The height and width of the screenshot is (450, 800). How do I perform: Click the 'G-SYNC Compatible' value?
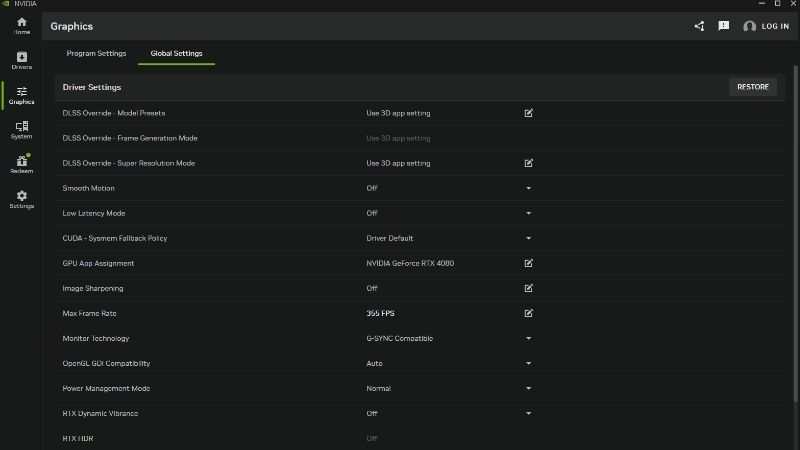[x=399, y=338]
